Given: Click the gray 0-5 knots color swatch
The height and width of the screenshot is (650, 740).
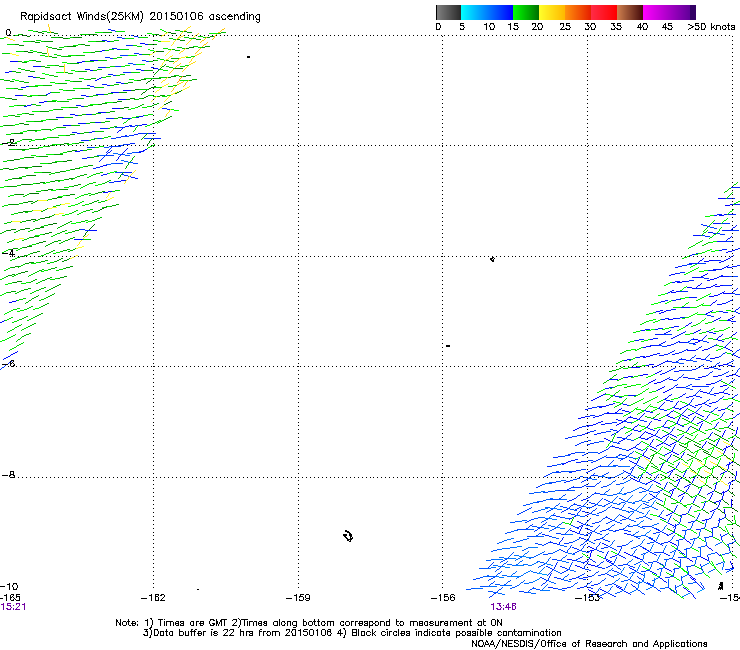Looking at the screenshot, I should (x=448, y=12).
